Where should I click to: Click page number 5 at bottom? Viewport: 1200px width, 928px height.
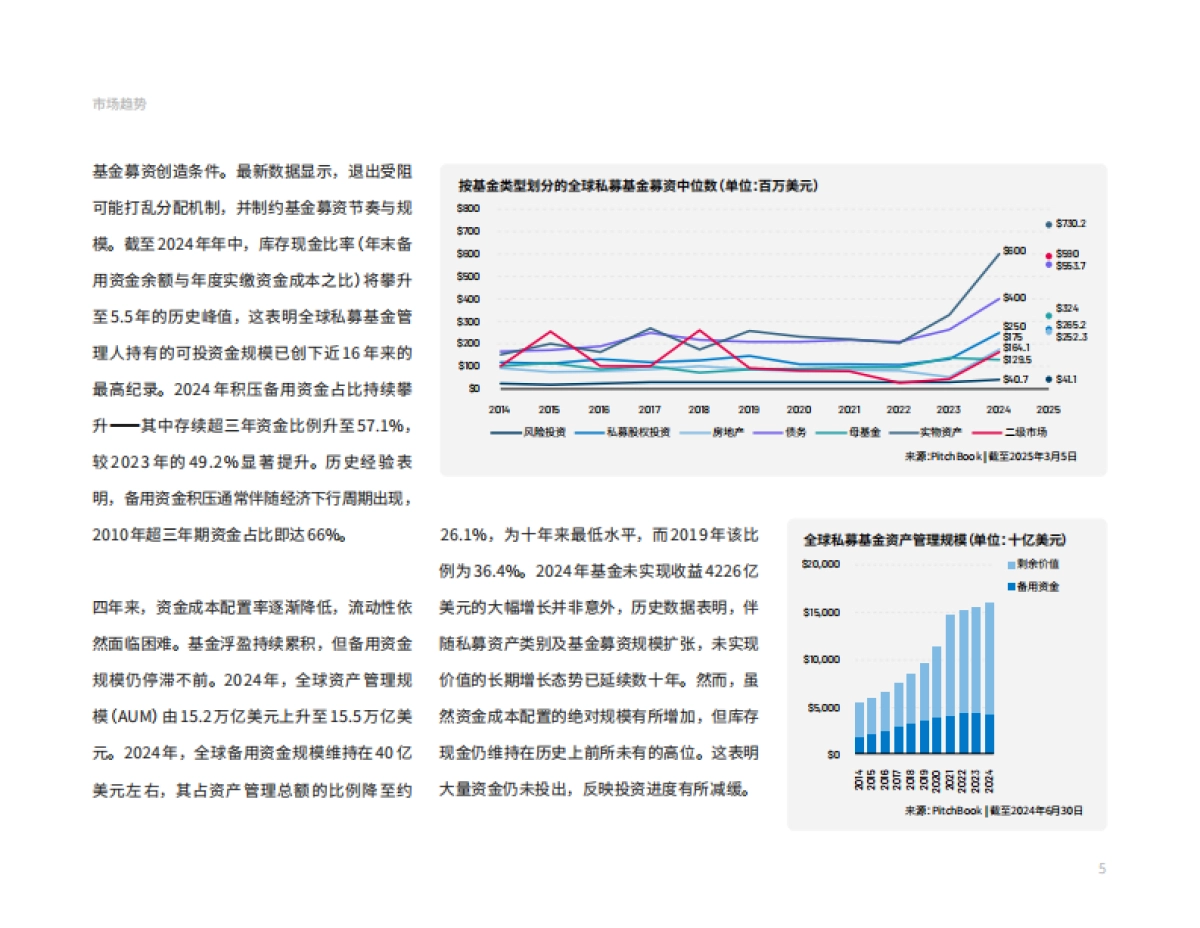pos(1103,868)
